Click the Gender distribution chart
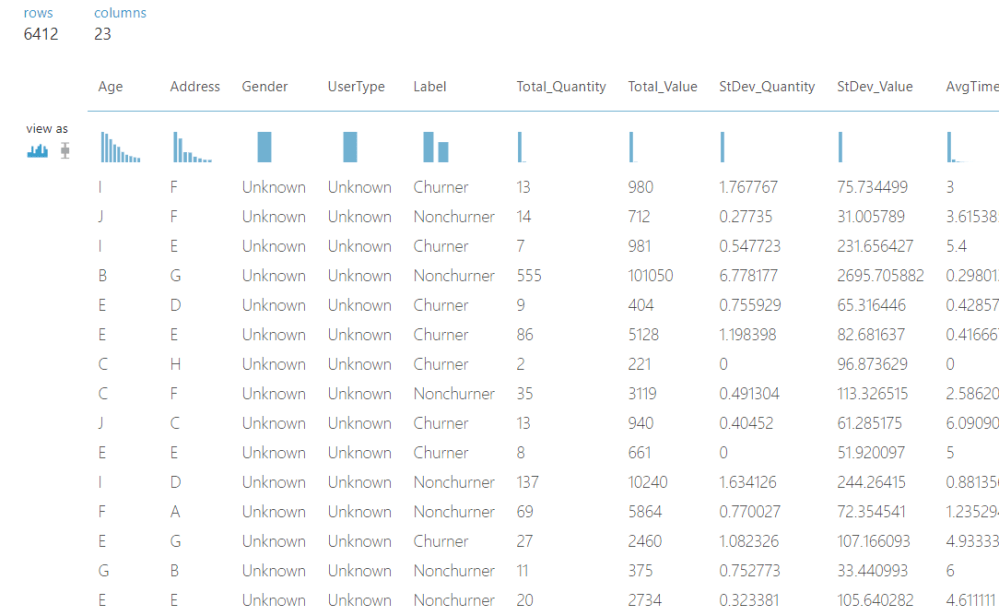 (264, 147)
